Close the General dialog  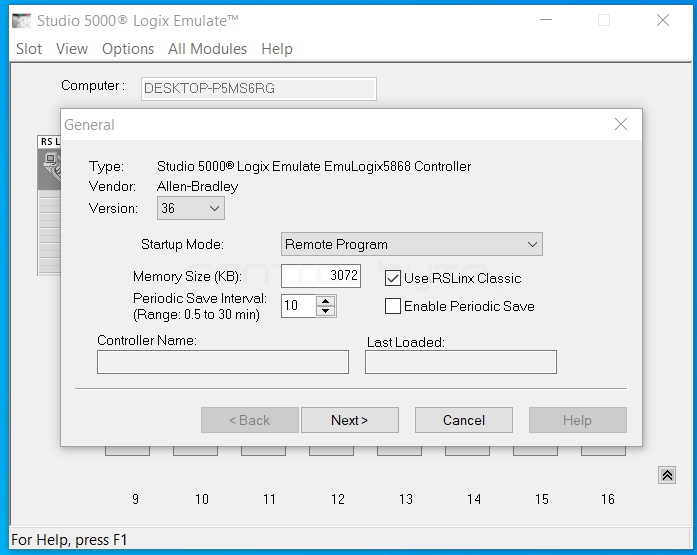[x=621, y=124]
